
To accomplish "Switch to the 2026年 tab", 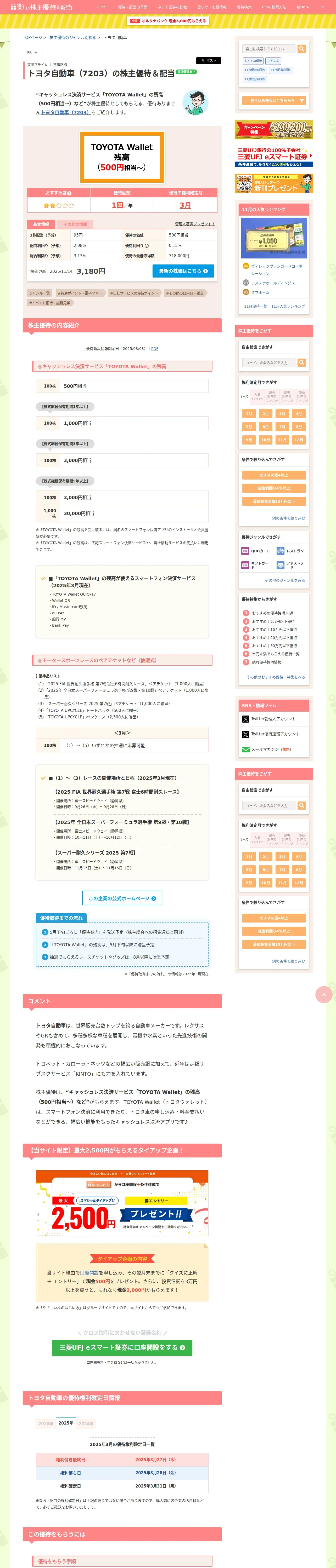I will pos(46,1424).
